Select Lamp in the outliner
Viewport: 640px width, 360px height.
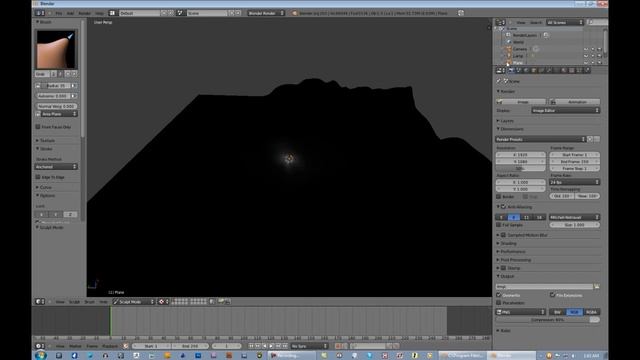coord(518,56)
